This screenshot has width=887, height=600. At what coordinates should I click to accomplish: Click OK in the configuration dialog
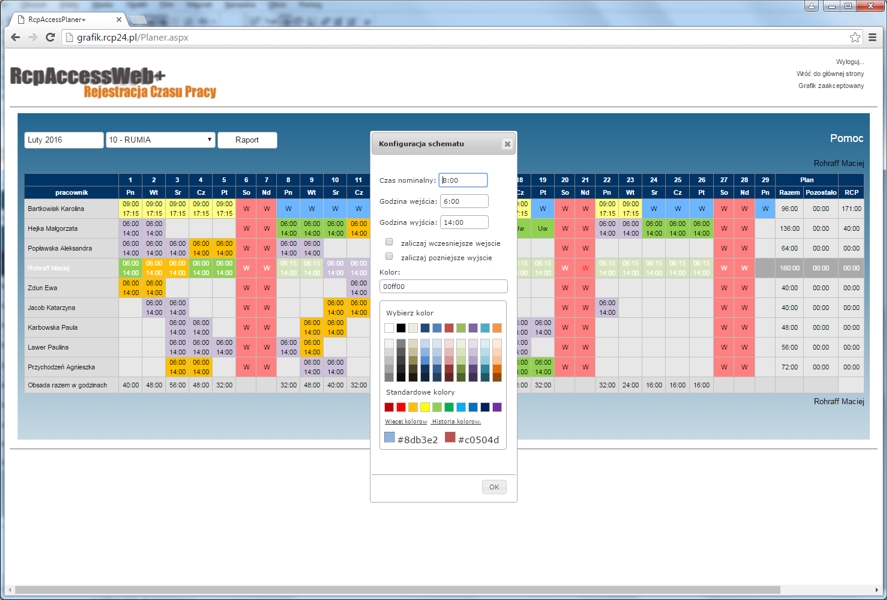pyautogui.click(x=493, y=487)
